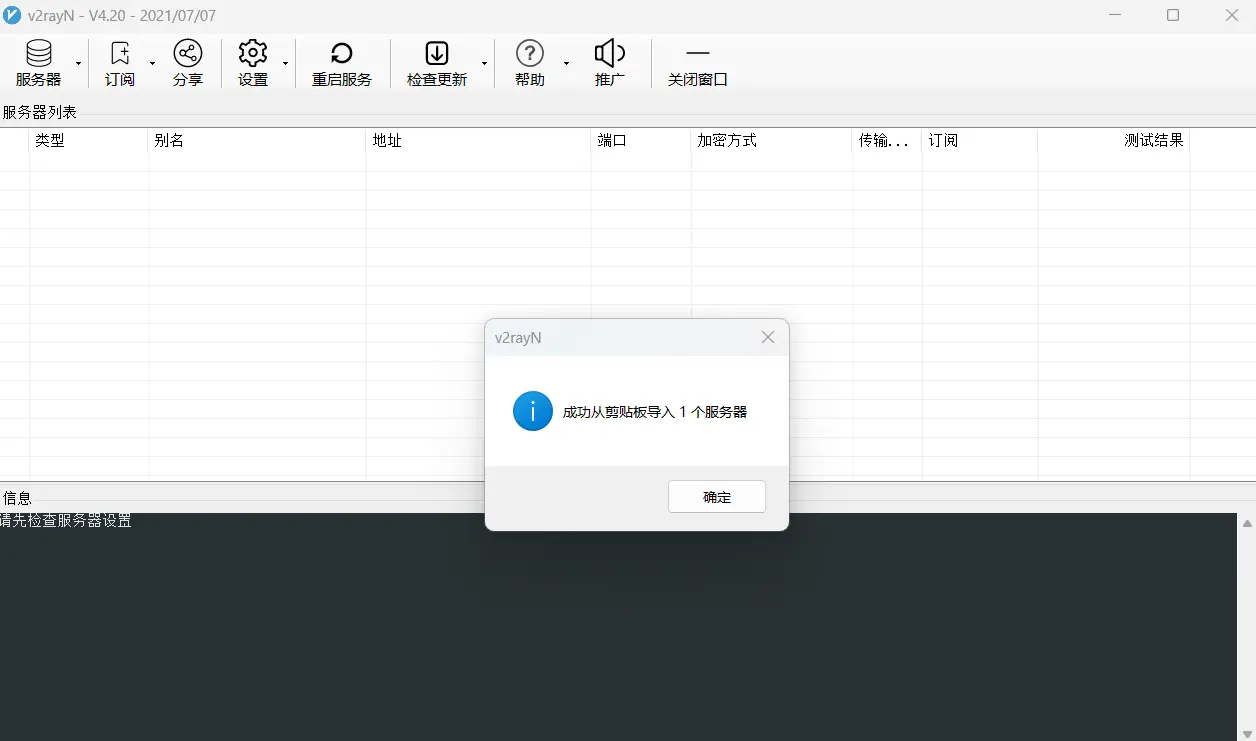The width and height of the screenshot is (1256, 741).
Task: Sort by the 传输... column header
Action: pos(887,141)
